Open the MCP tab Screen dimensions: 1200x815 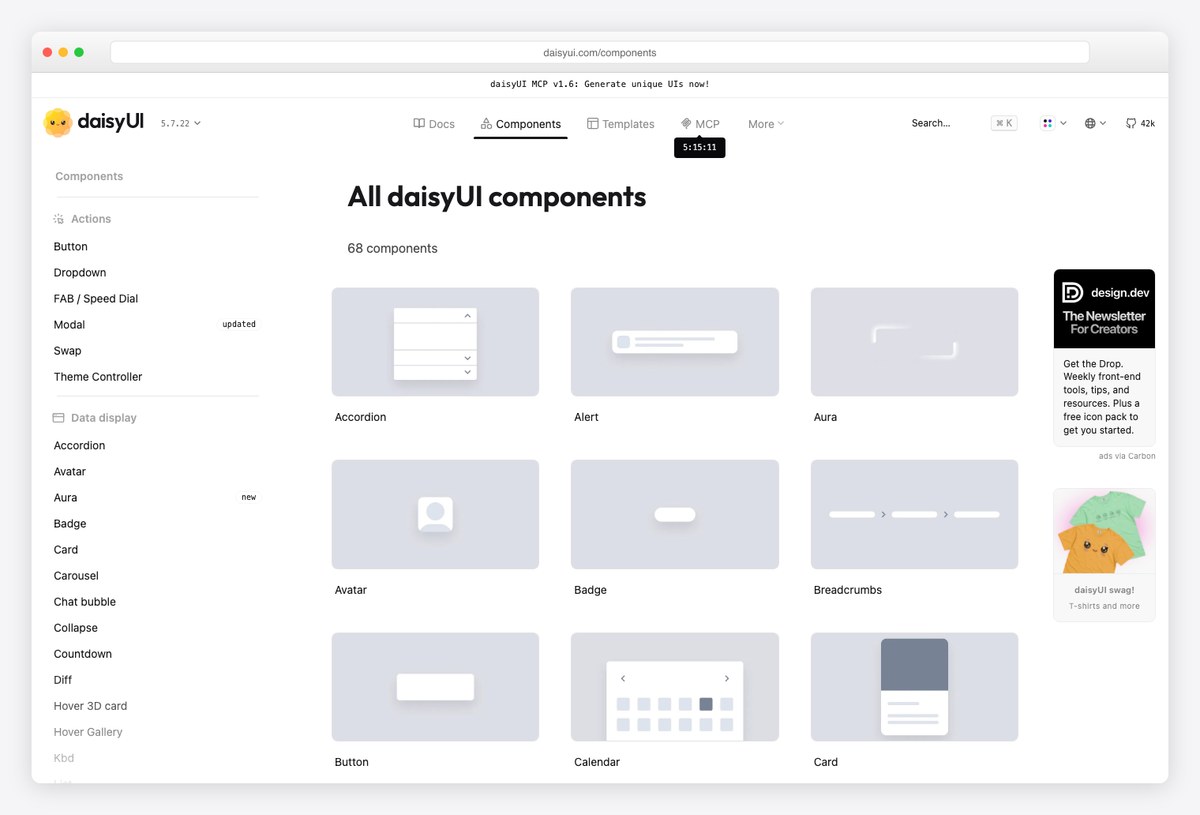pyautogui.click(x=700, y=124)
